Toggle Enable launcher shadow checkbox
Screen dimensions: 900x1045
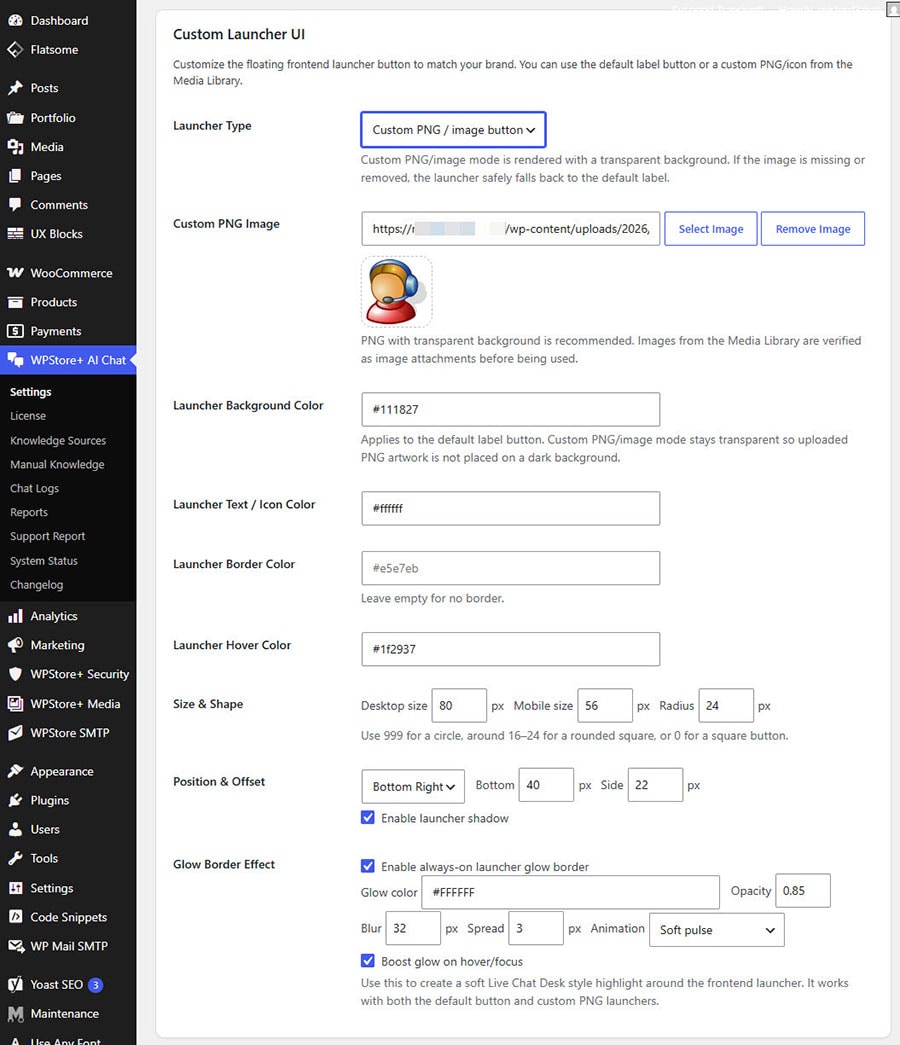367,818
